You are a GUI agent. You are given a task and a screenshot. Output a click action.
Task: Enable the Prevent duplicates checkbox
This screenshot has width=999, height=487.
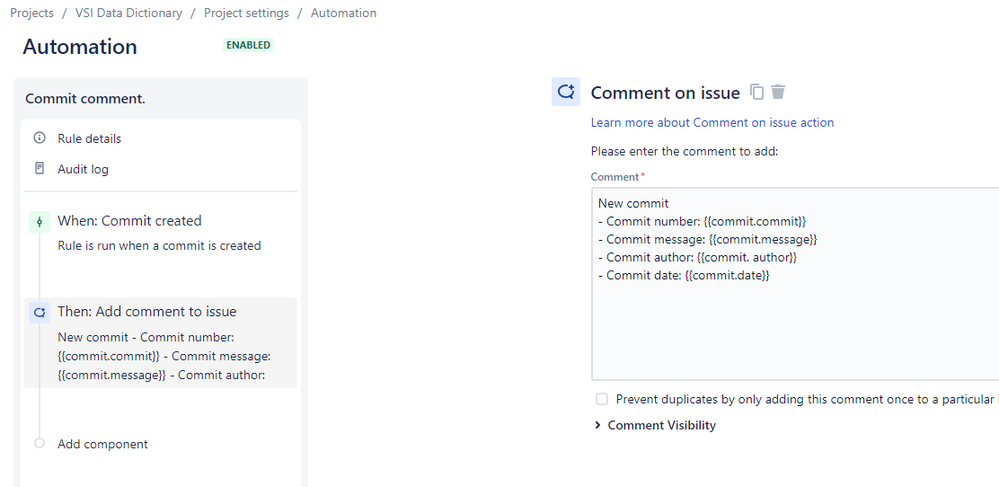[x=601, y=399]
